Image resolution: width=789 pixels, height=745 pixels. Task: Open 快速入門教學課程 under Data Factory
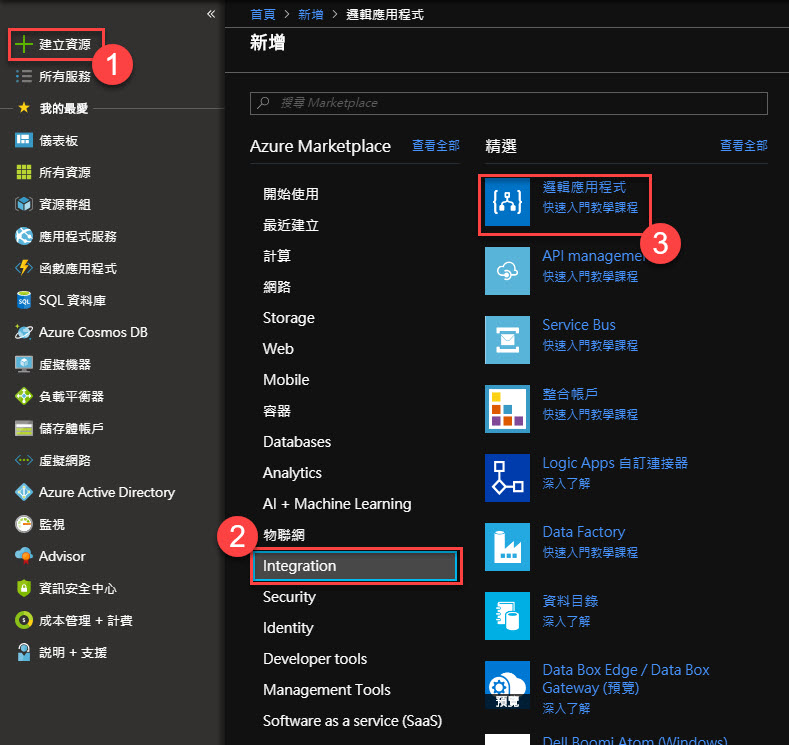[x=590, y=552]
